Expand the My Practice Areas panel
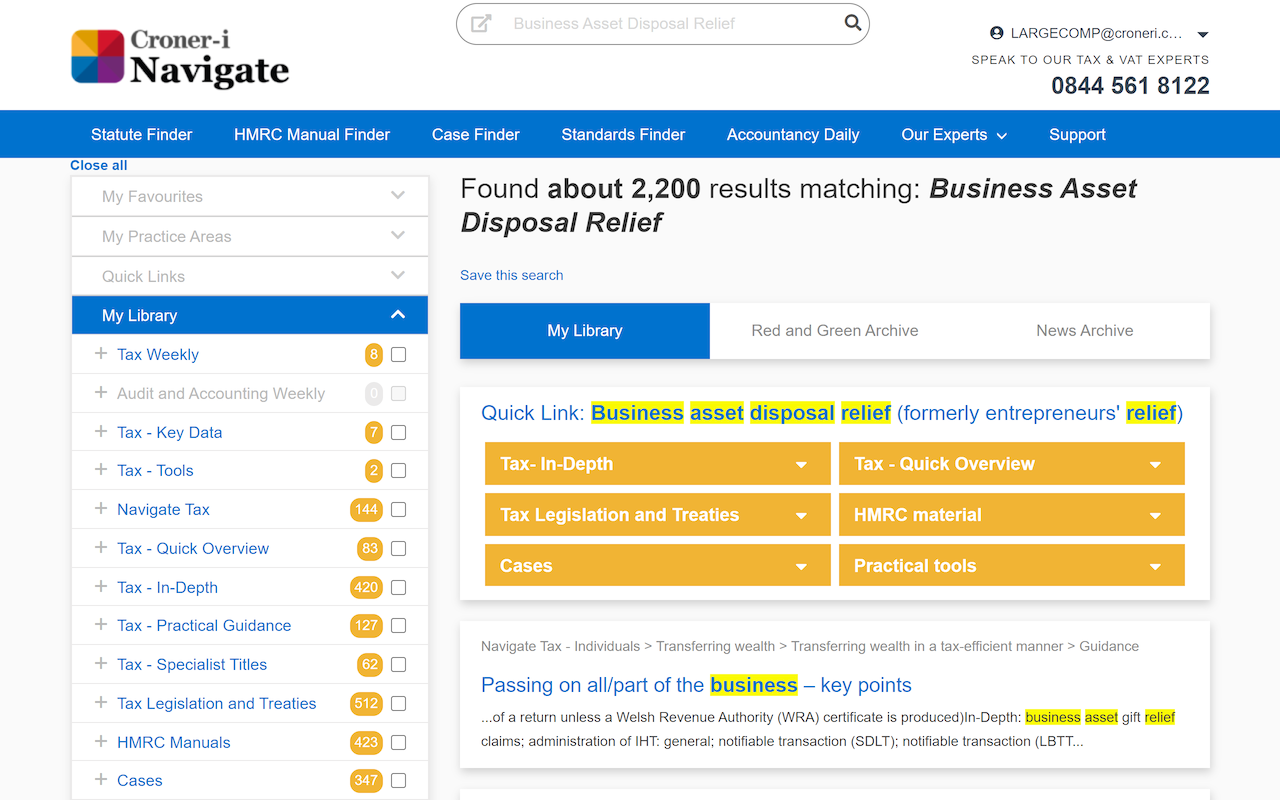 pos(250,236)
